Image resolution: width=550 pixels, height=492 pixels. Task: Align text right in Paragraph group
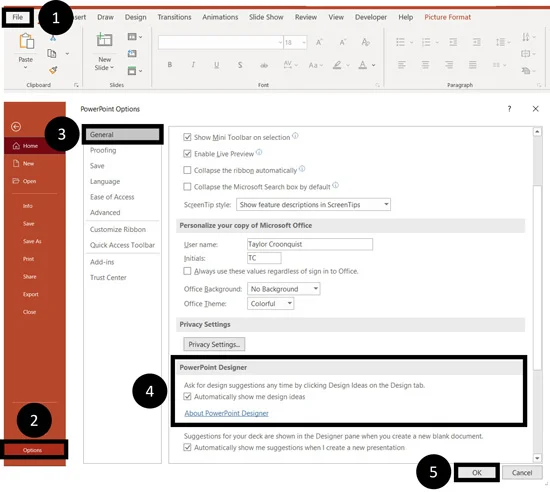449,65
